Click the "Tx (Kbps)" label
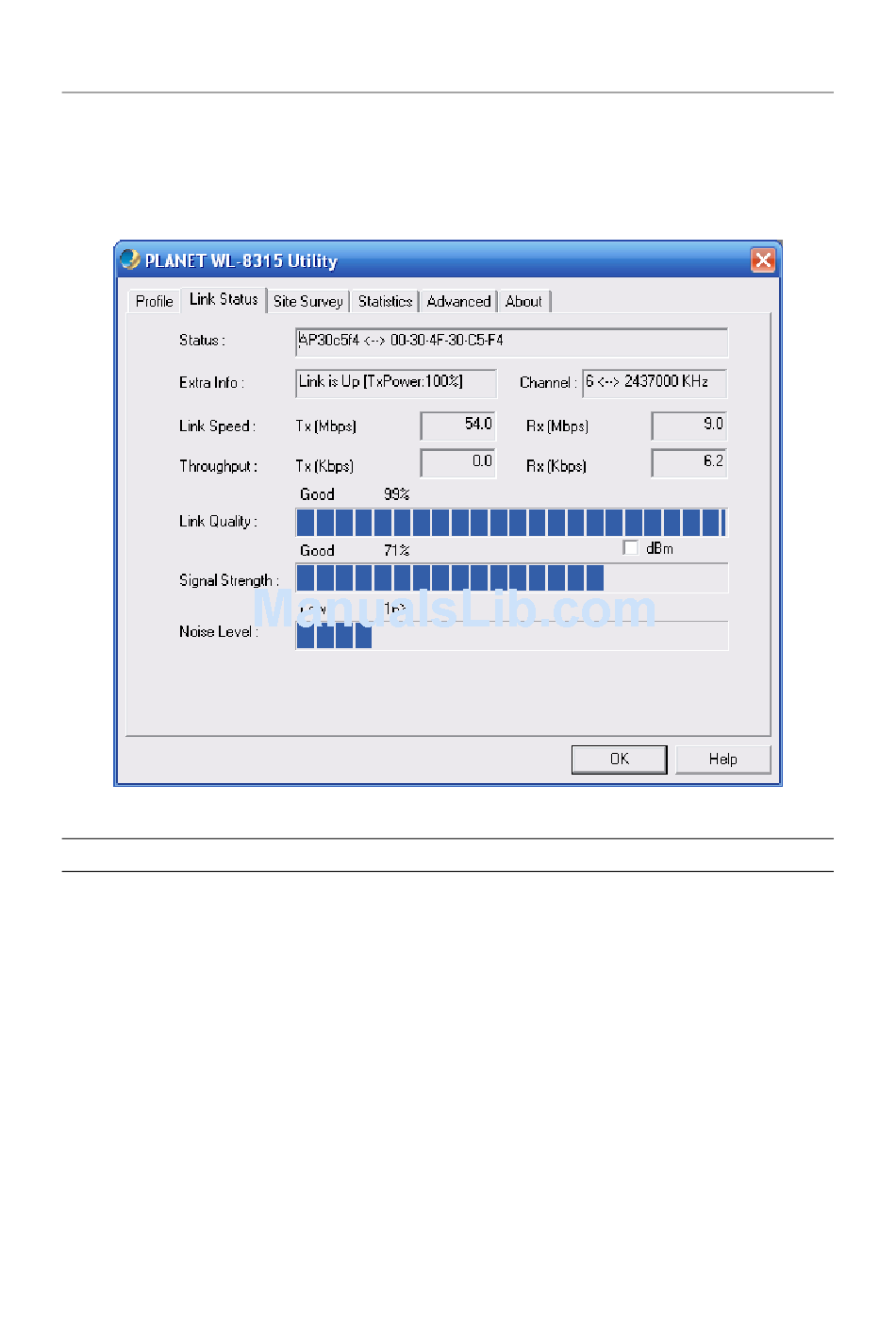896x1319 pixels. tap(324, 466)
